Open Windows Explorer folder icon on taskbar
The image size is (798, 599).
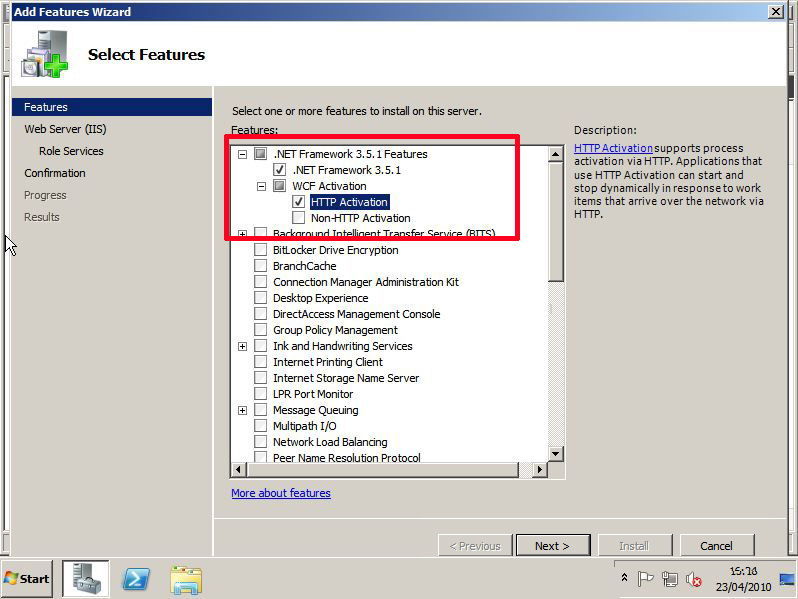tap(186, 580)
